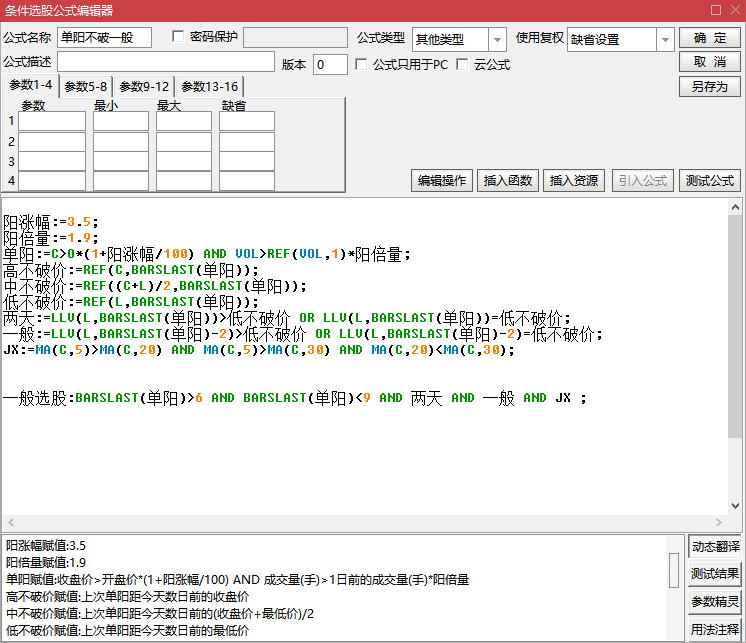746x643 pixels.
Task: Close the formula editor window
Action: tap(732, 10)
